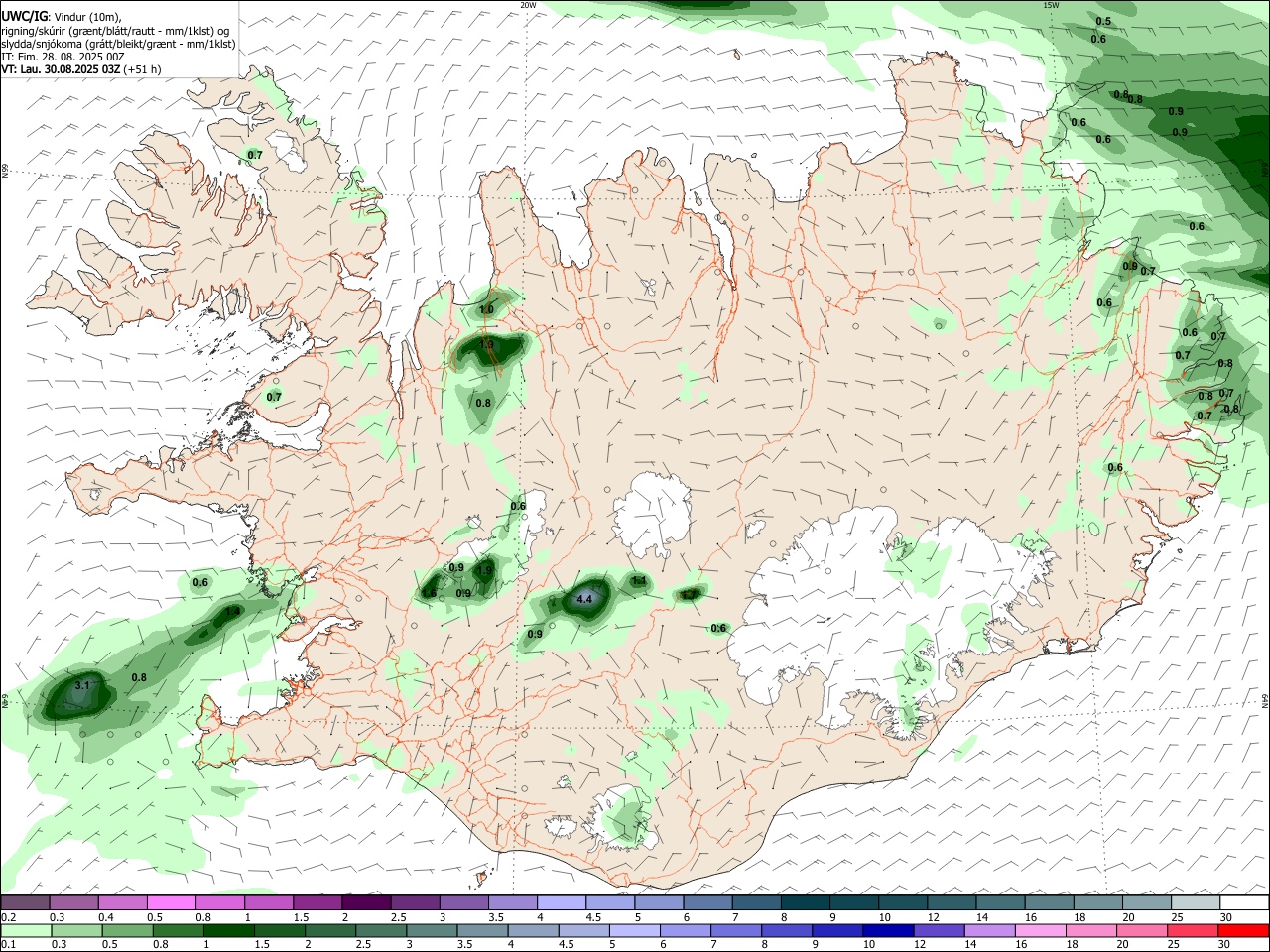Image resolution: width=1270 pixels, height=952 pixels.
Task: Select the 0.9 value just below the 4.4 cell
Action: (x=535, y=635)
